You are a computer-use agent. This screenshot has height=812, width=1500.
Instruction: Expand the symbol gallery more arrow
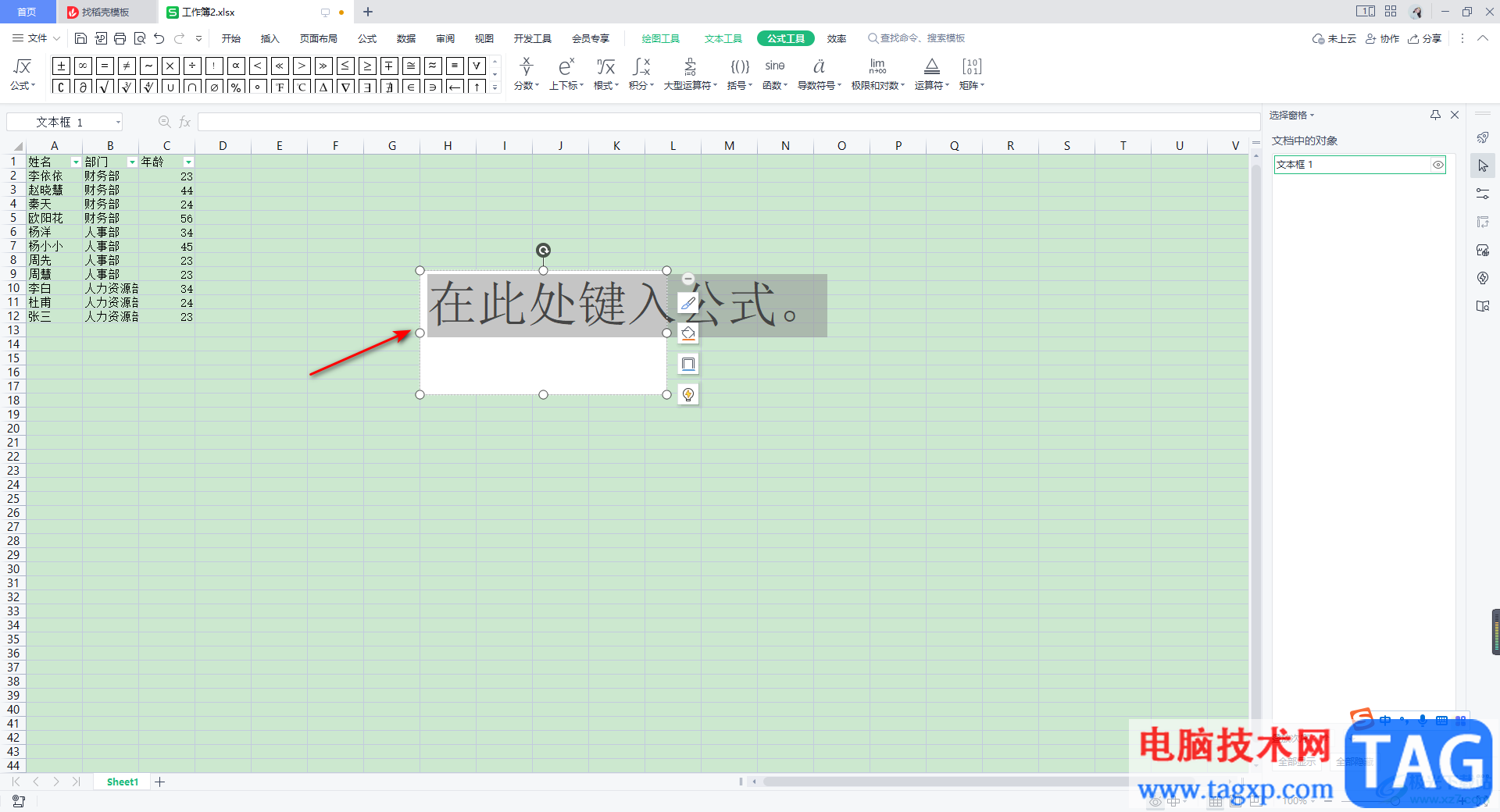(x=495, y=87)
